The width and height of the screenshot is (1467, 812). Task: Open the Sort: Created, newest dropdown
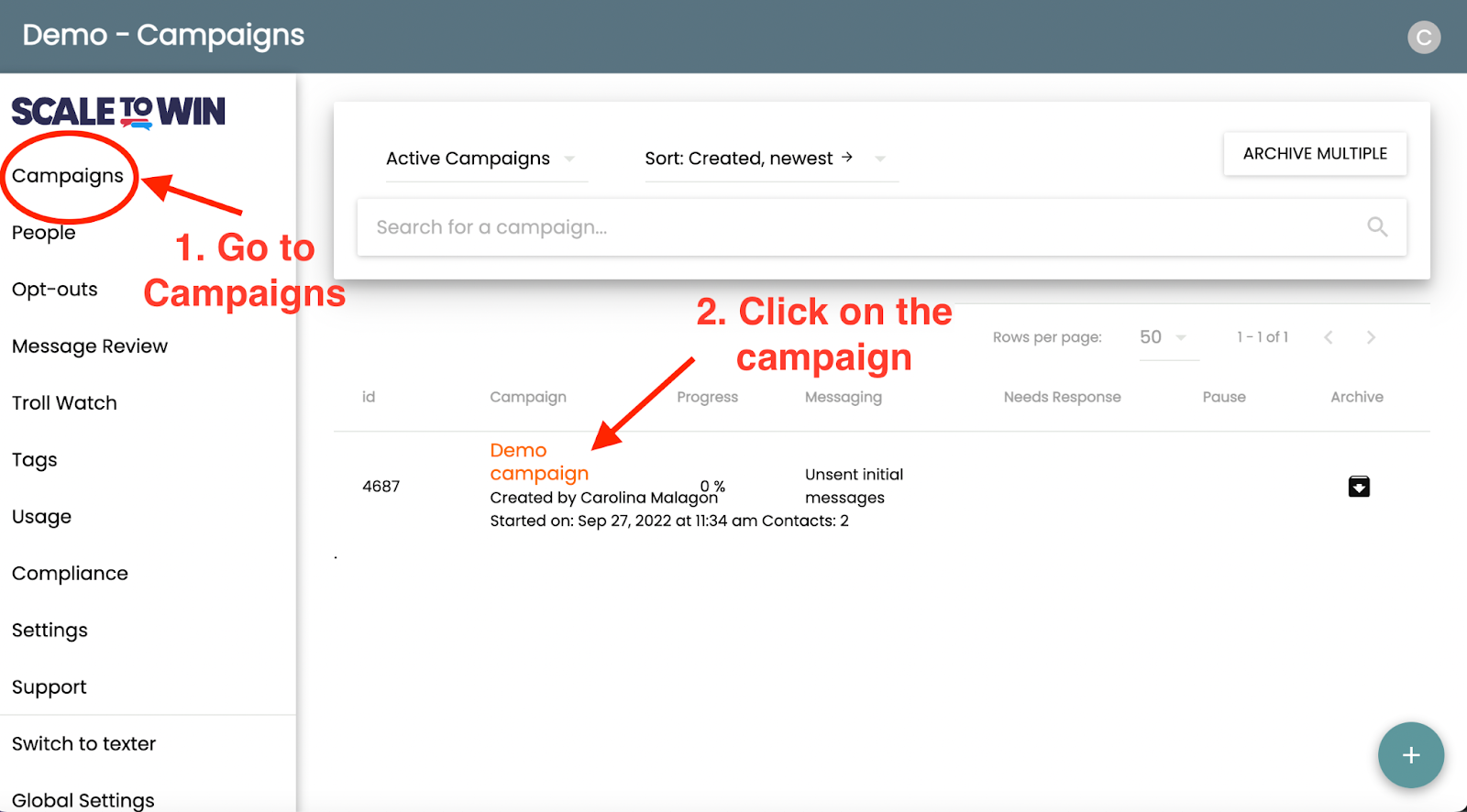771,159
